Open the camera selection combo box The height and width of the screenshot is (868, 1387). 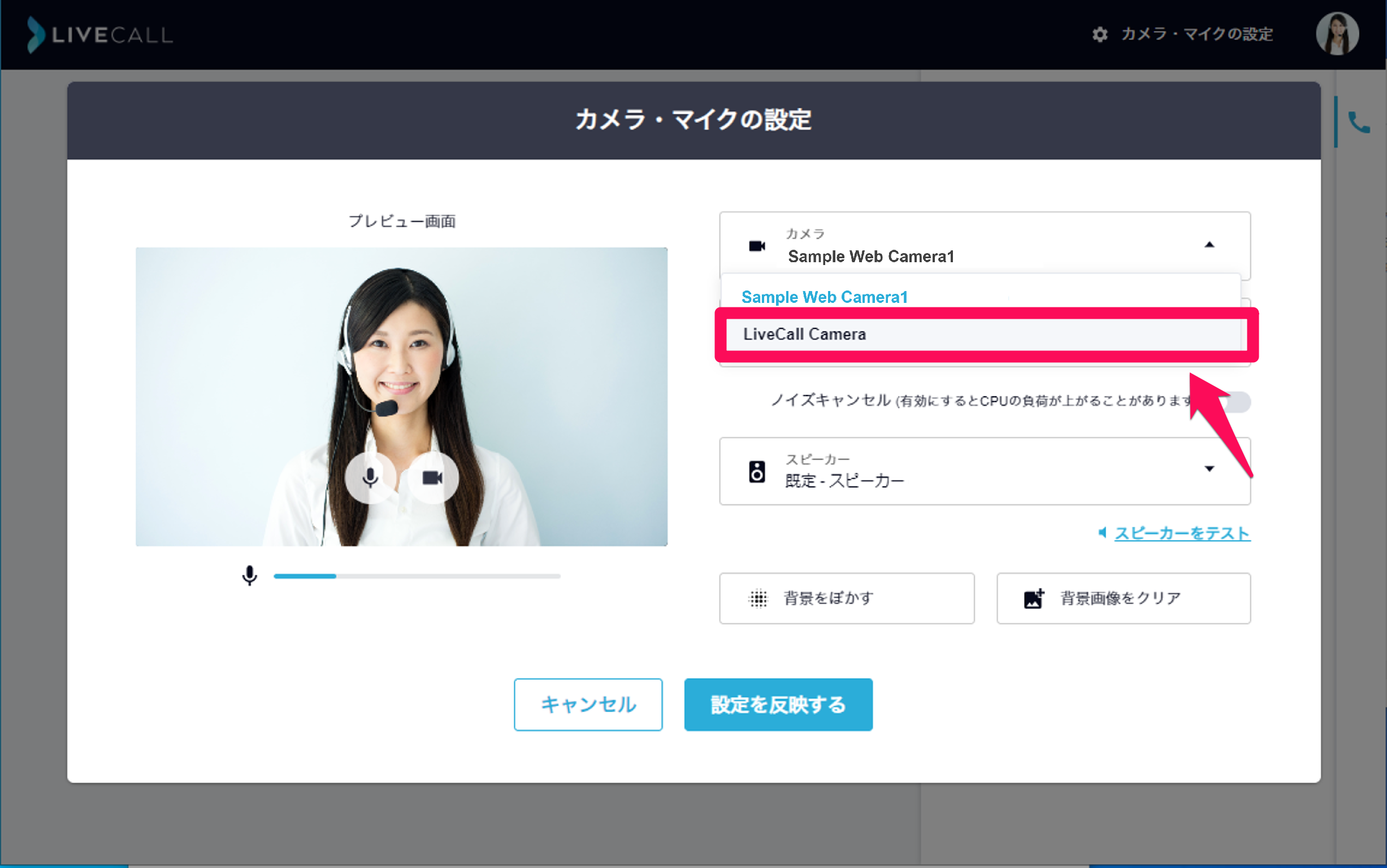[985, 246]
